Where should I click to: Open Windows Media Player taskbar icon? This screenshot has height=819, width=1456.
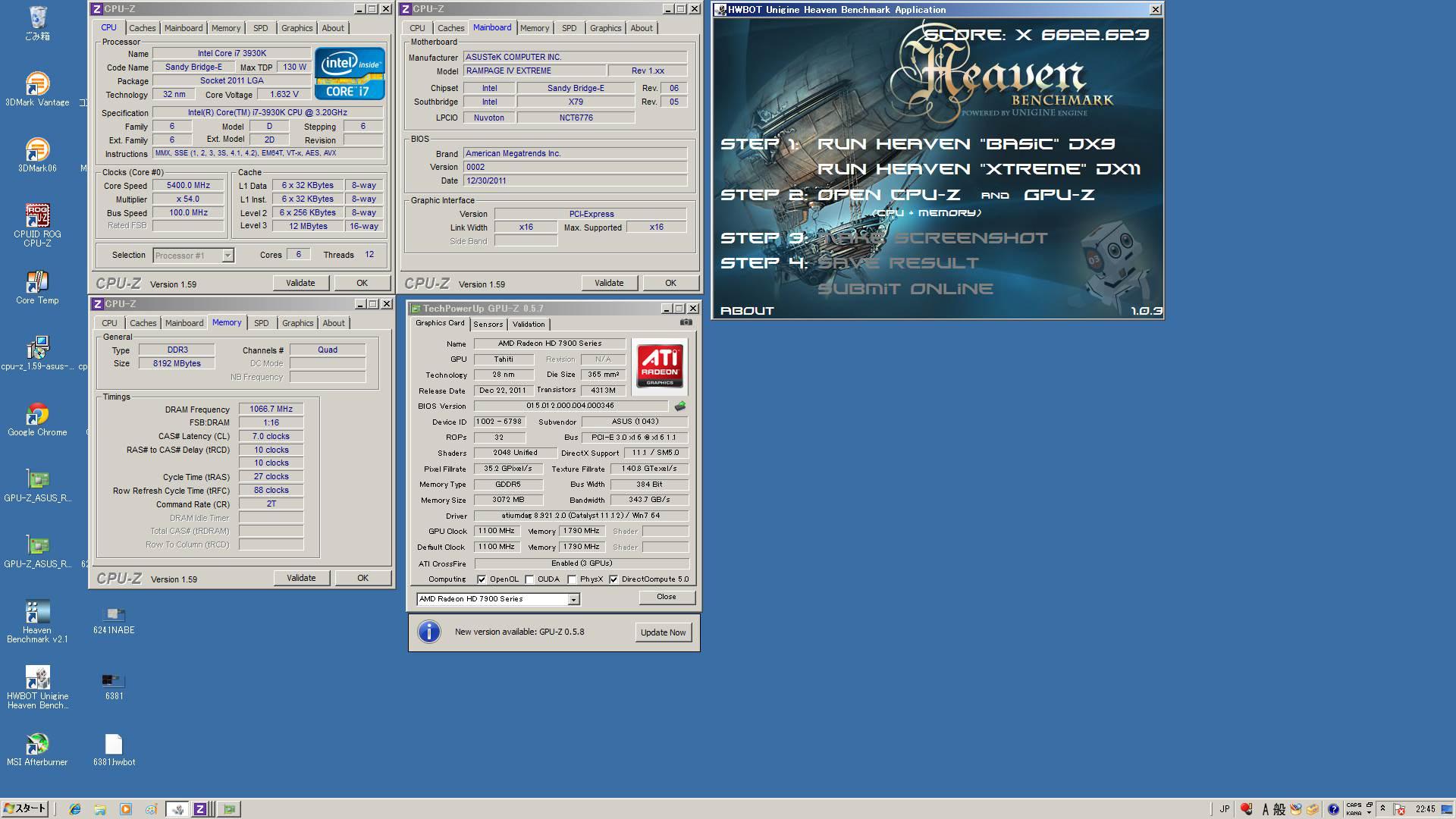tap(126, 809)
